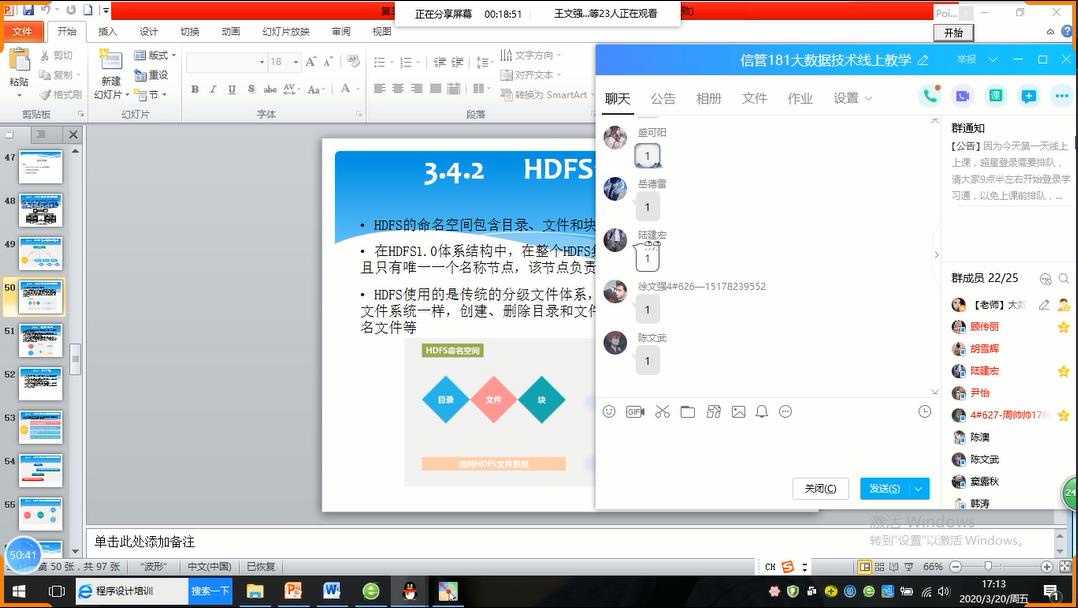Toggle italic text formatting

coord(211,90)
